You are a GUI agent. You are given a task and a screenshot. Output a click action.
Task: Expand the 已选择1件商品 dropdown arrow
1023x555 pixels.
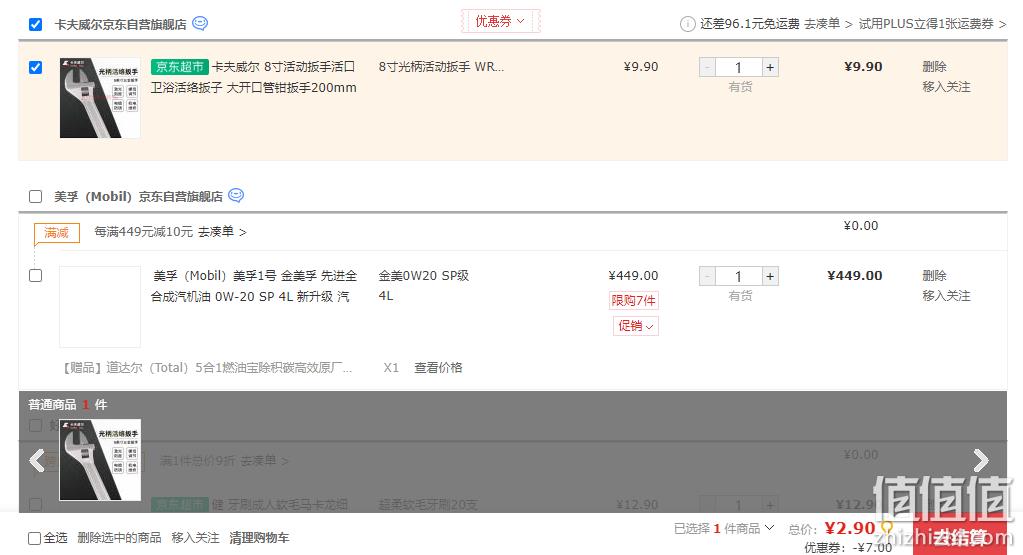[769, 527]
